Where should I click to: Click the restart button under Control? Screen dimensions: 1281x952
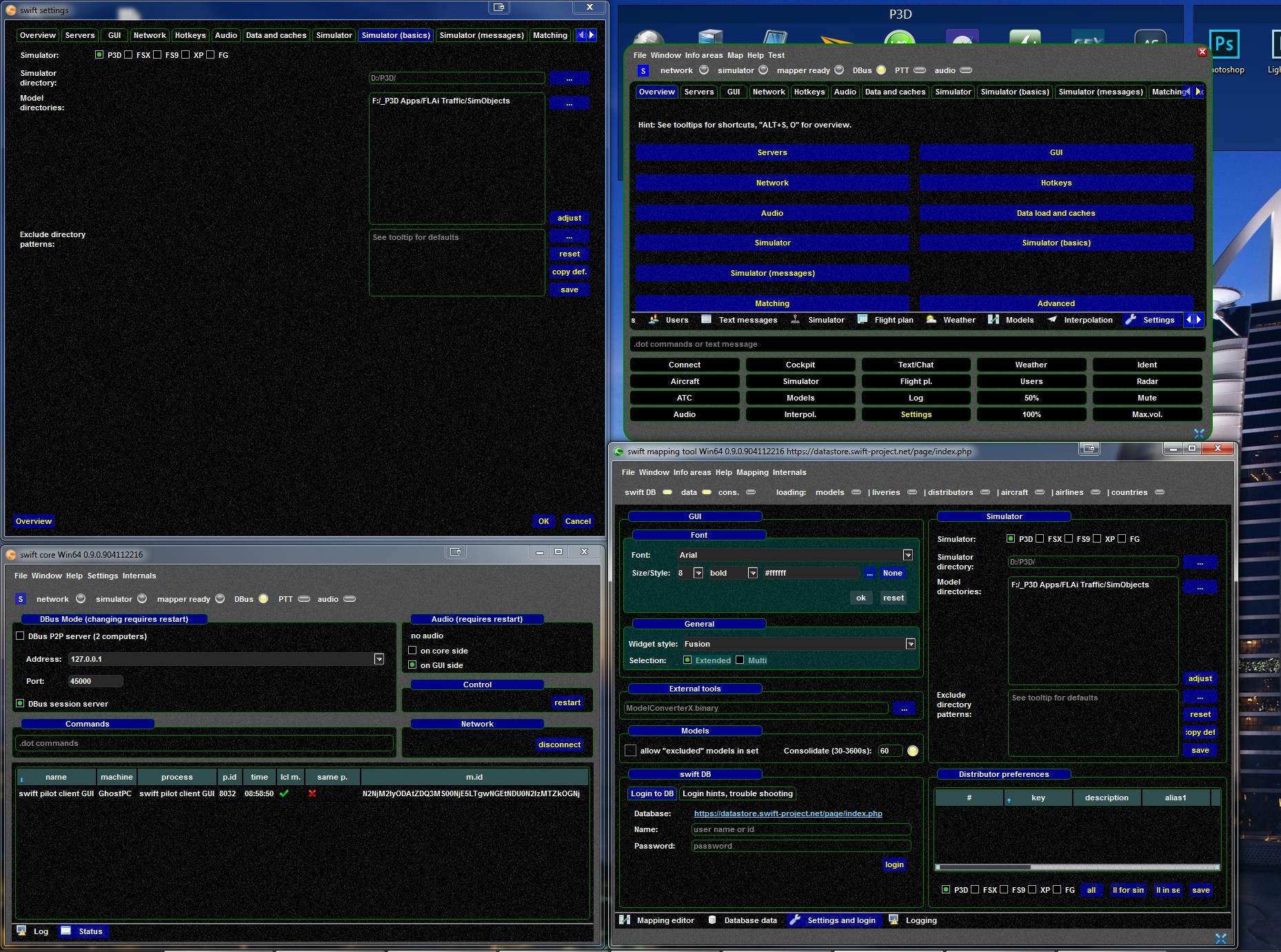[x=567, y=702]
